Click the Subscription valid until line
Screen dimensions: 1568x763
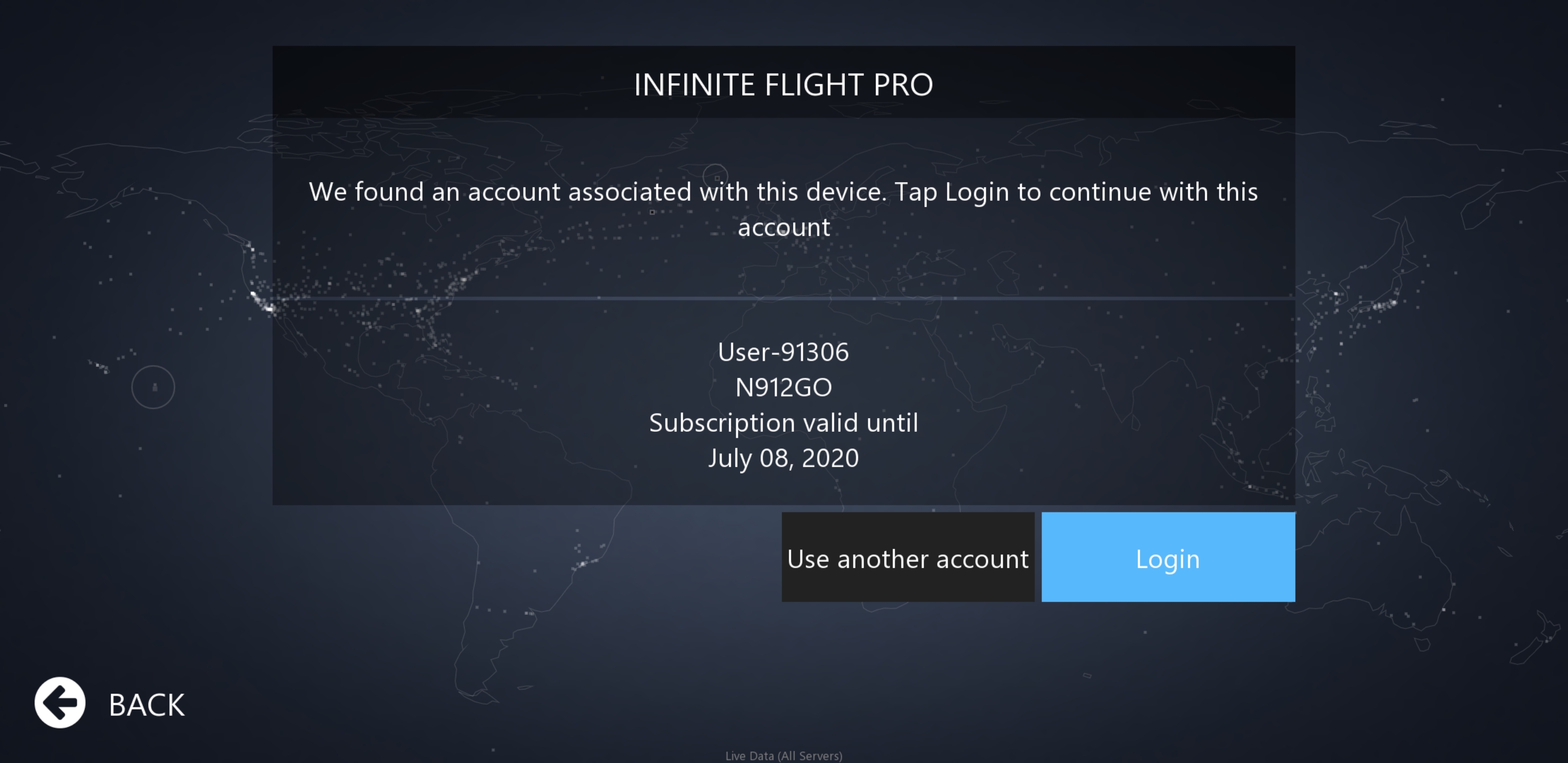pos(783,422)
